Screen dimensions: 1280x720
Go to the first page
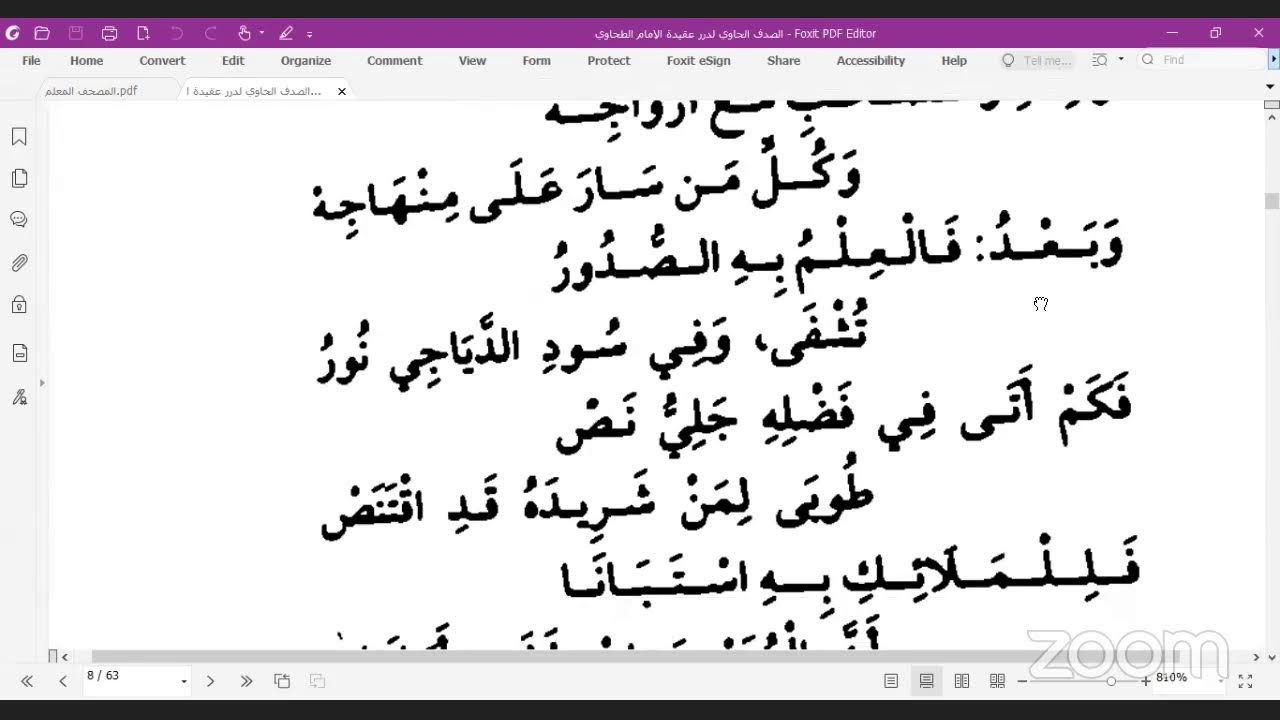[x=27, y=681]
